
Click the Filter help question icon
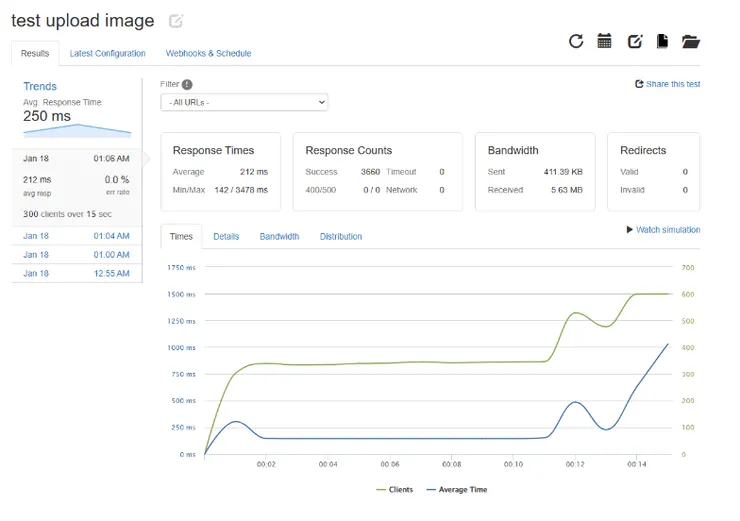point(187,85)
